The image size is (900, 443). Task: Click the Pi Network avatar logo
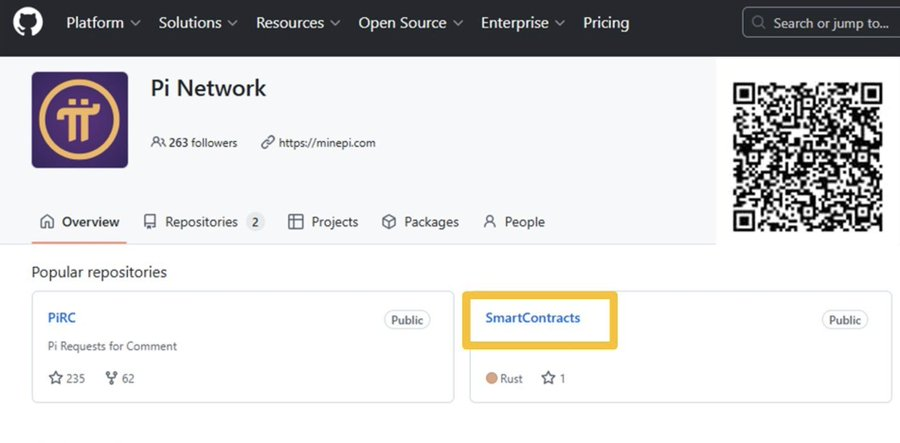80,120
